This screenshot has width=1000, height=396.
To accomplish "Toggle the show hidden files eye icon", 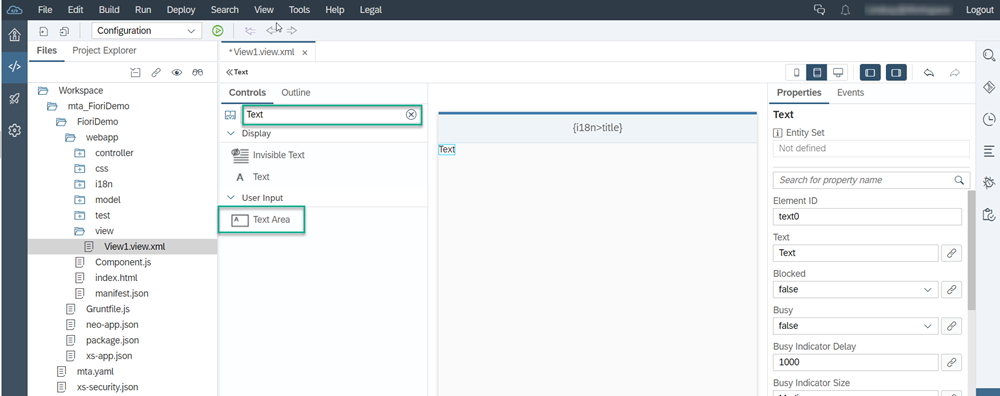I will point(177,73).
